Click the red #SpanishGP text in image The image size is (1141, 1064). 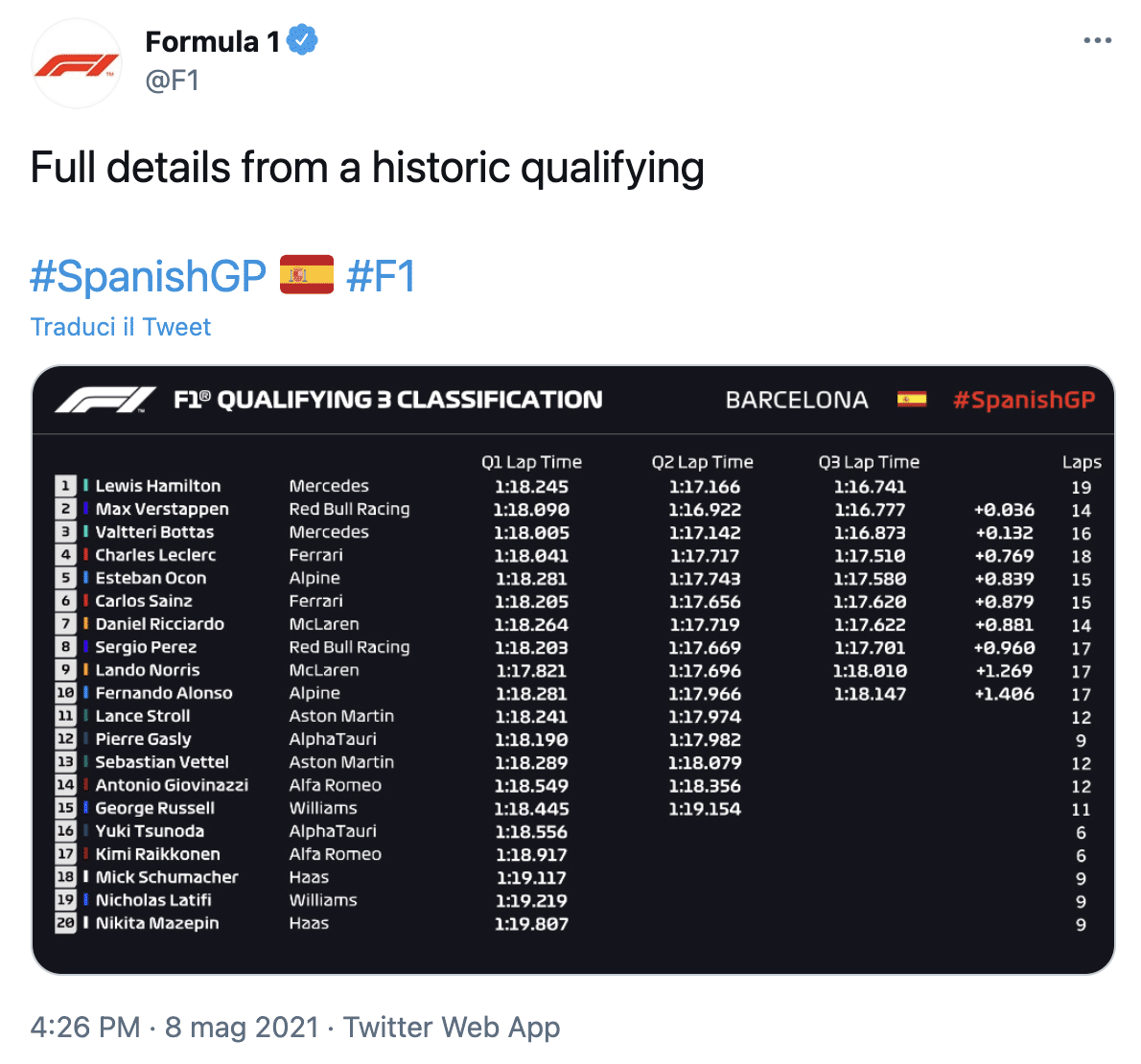point(1024,400)
